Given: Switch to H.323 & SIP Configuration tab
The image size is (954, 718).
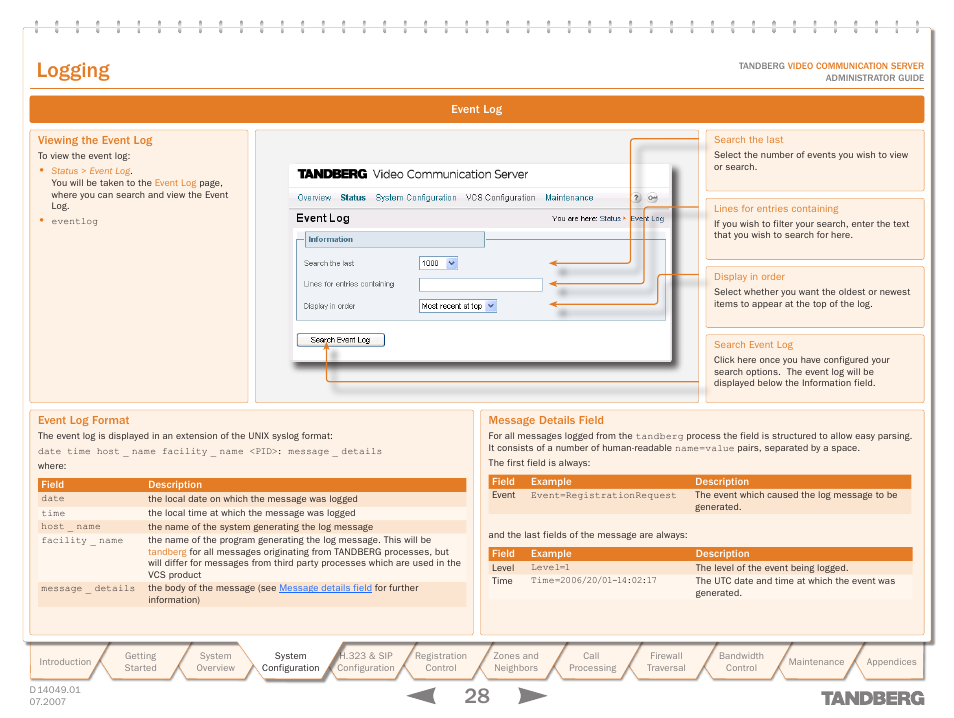Looking at the screenshot, I should tap(366, 661).
